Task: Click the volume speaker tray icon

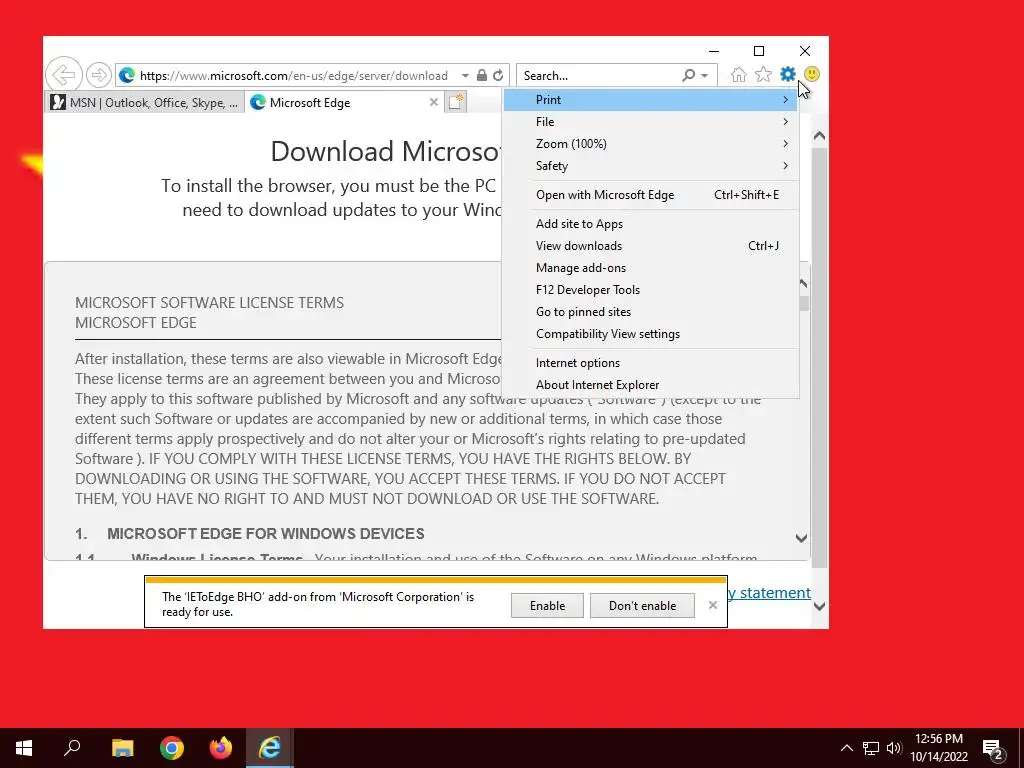Action: point(894,748)
